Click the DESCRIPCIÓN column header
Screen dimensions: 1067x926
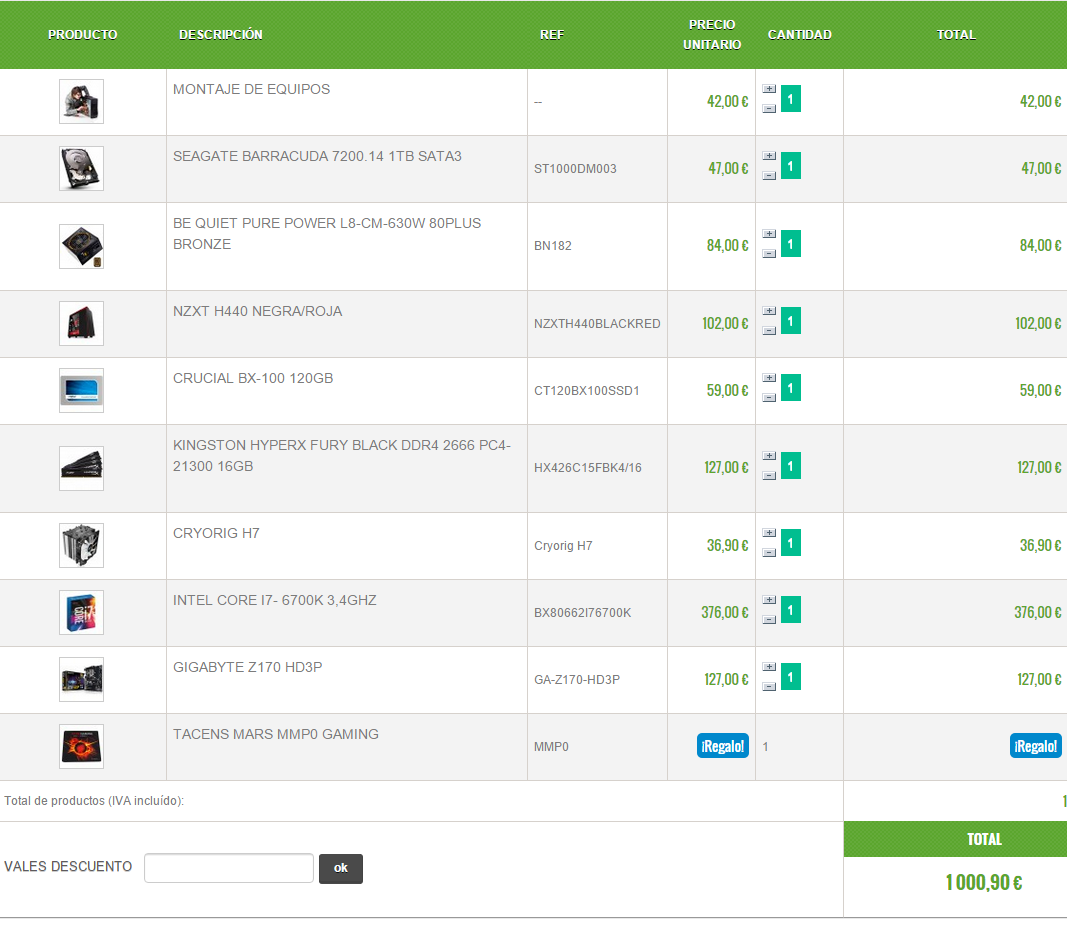pos(220,35)
